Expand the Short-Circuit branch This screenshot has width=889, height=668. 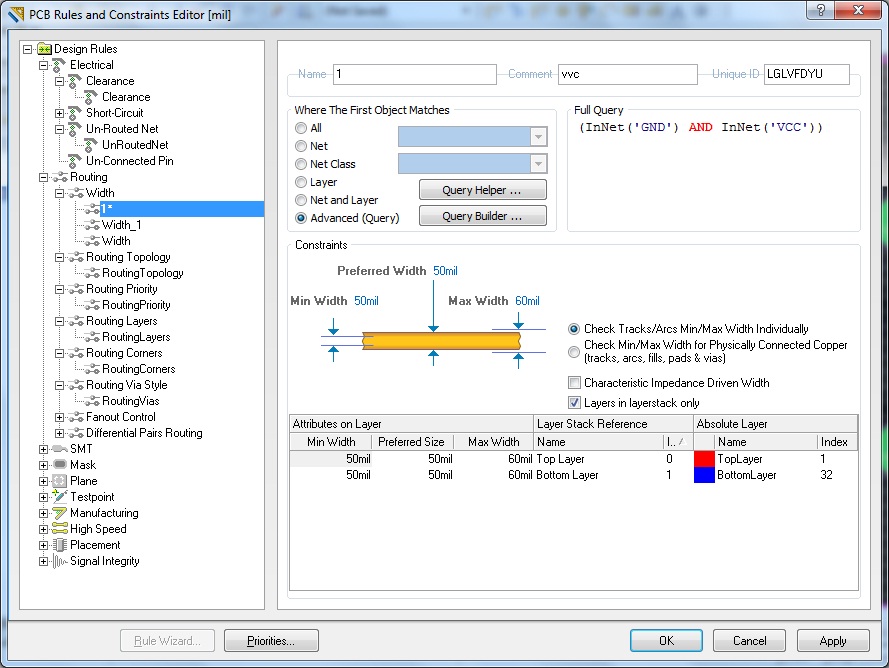tap(60, 113)
